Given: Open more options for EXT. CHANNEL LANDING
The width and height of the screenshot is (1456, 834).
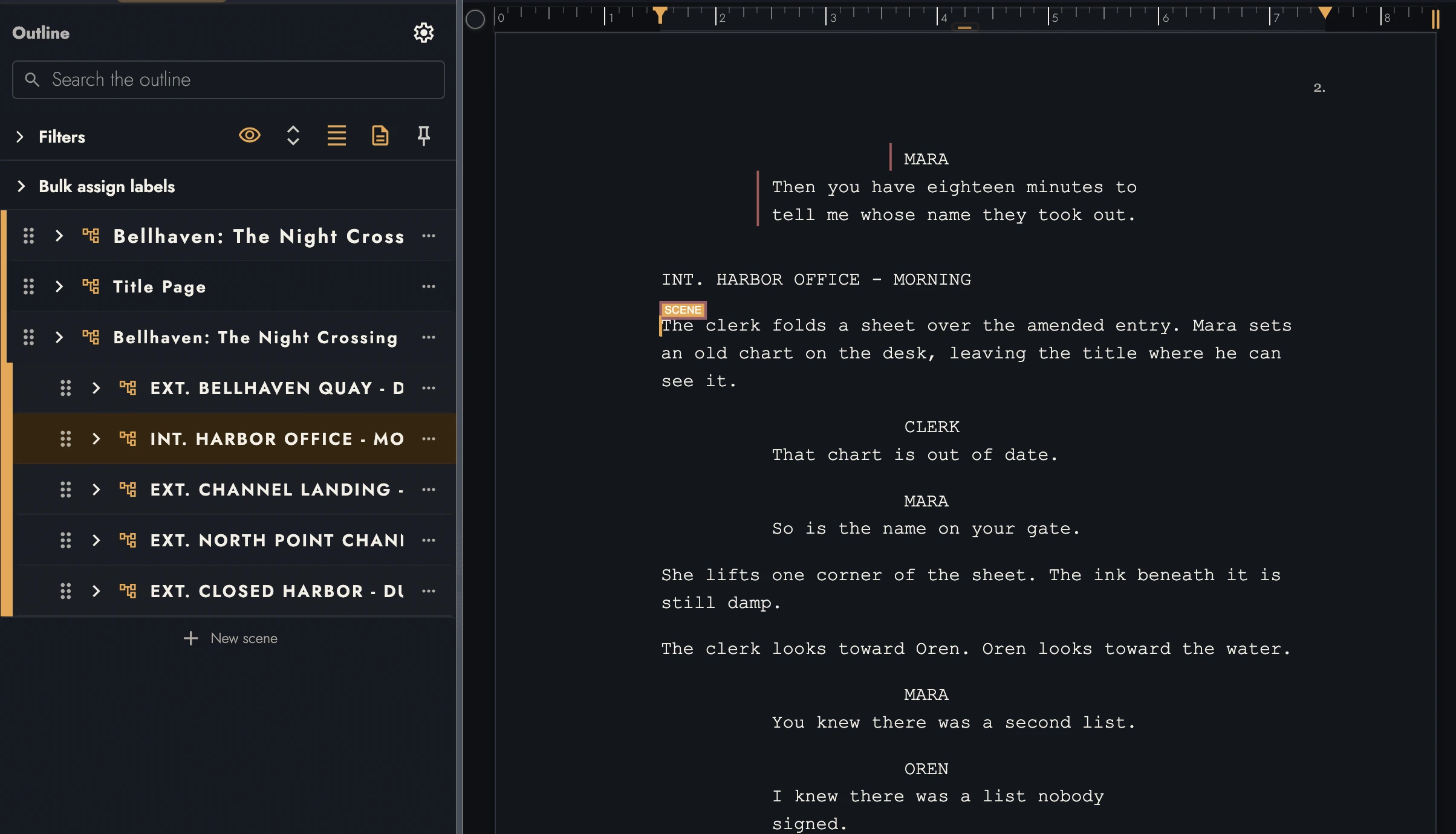Looking at the screenshot, I should coord(429,490).
